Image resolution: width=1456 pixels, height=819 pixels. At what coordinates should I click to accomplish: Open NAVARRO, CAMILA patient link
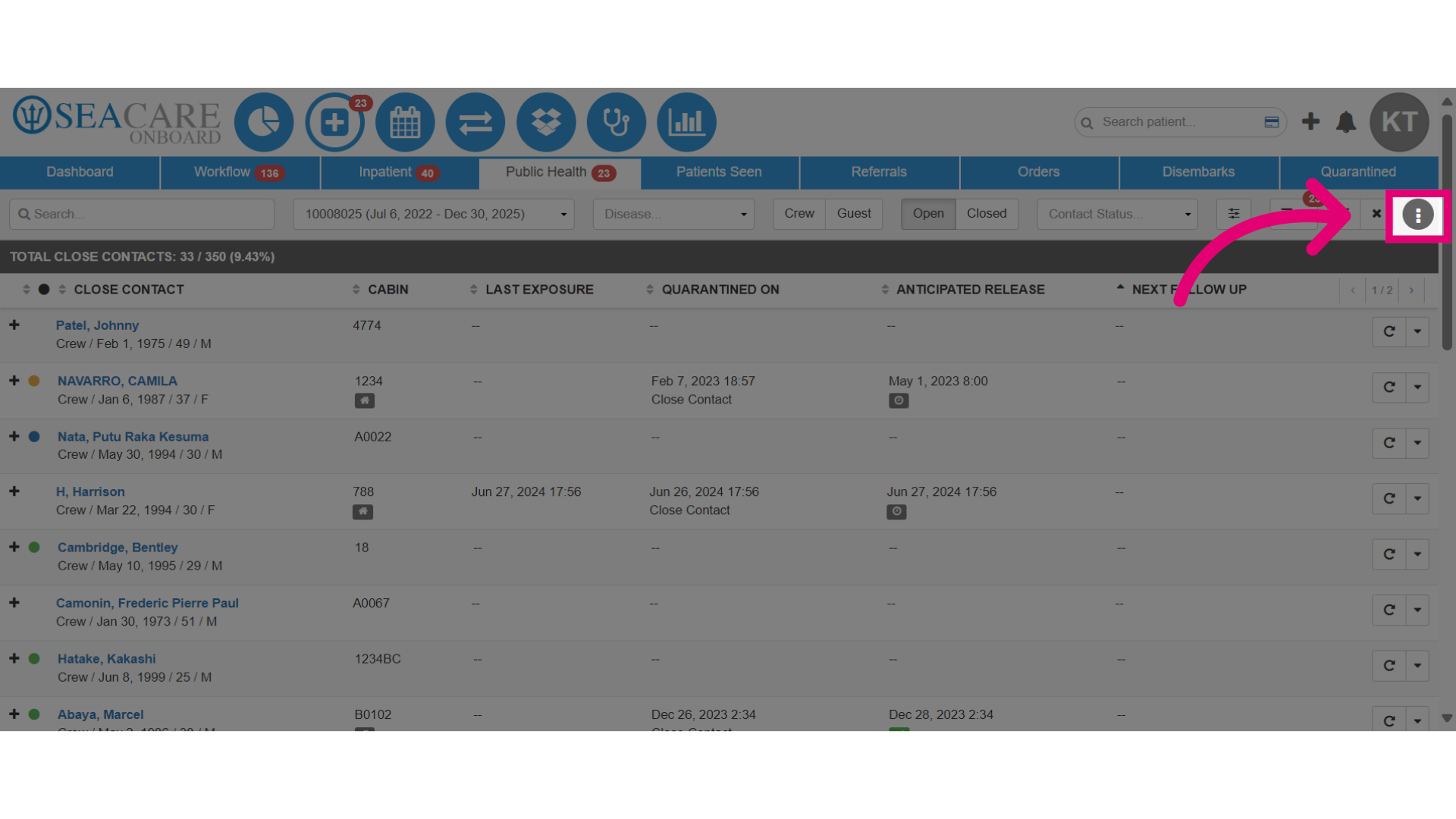(118, 381)
